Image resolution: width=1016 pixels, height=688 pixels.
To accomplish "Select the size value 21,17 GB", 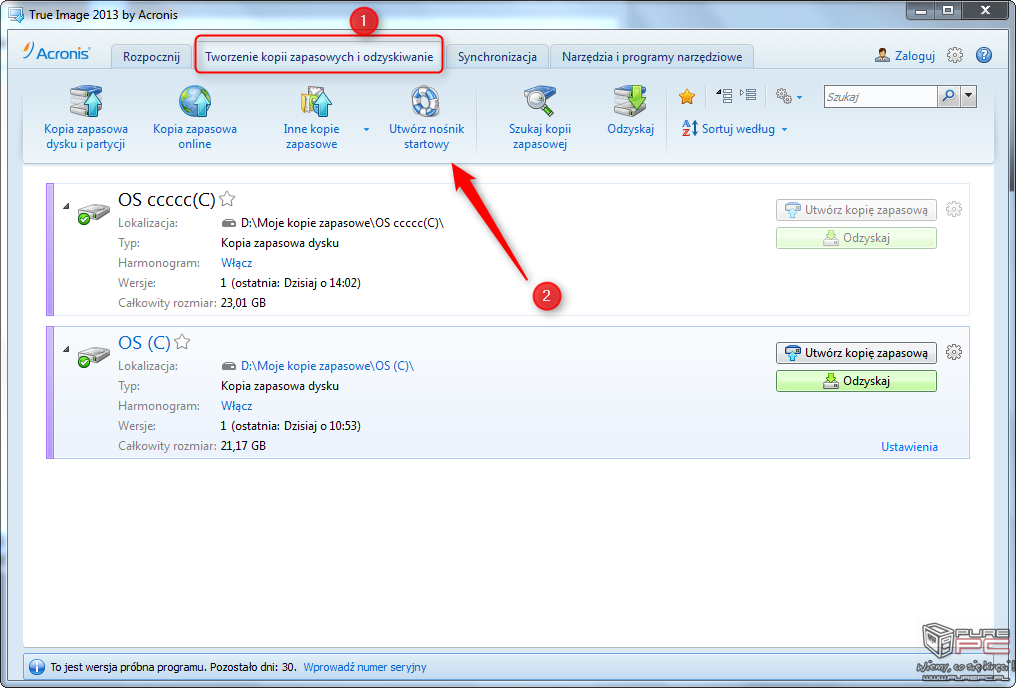I will coord(243,446).
